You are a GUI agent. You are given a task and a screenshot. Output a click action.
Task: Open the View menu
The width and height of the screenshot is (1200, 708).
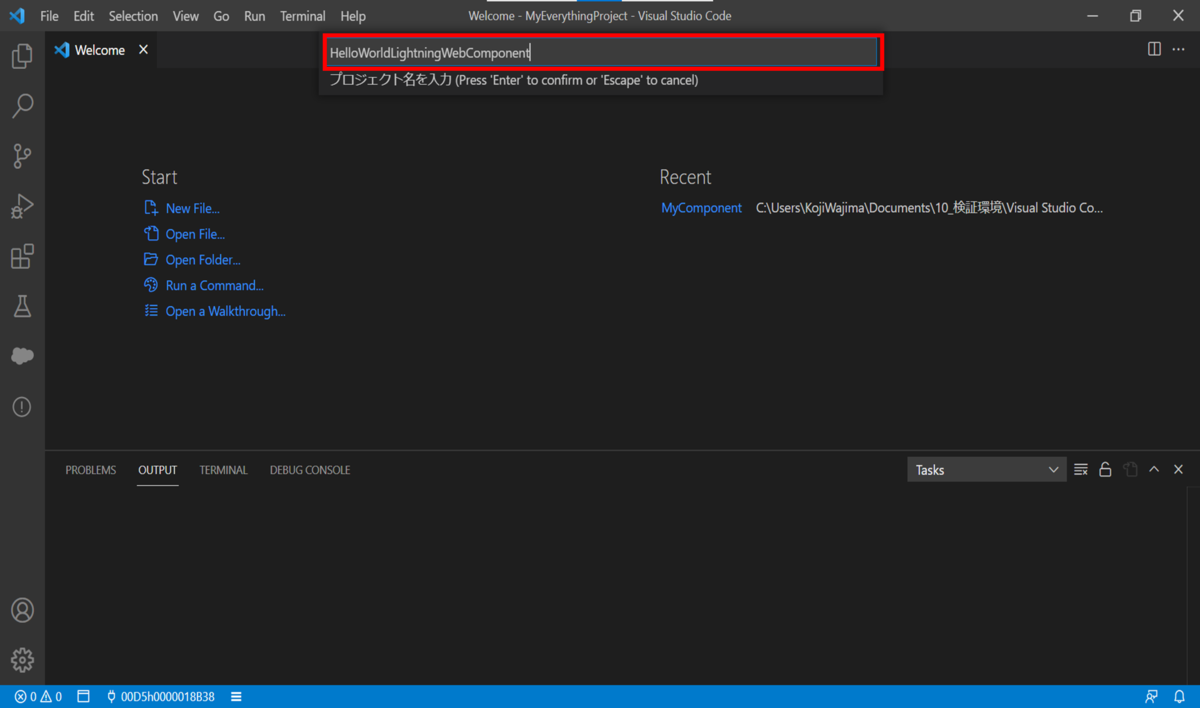pyautogui.click(x=186, y=16)
